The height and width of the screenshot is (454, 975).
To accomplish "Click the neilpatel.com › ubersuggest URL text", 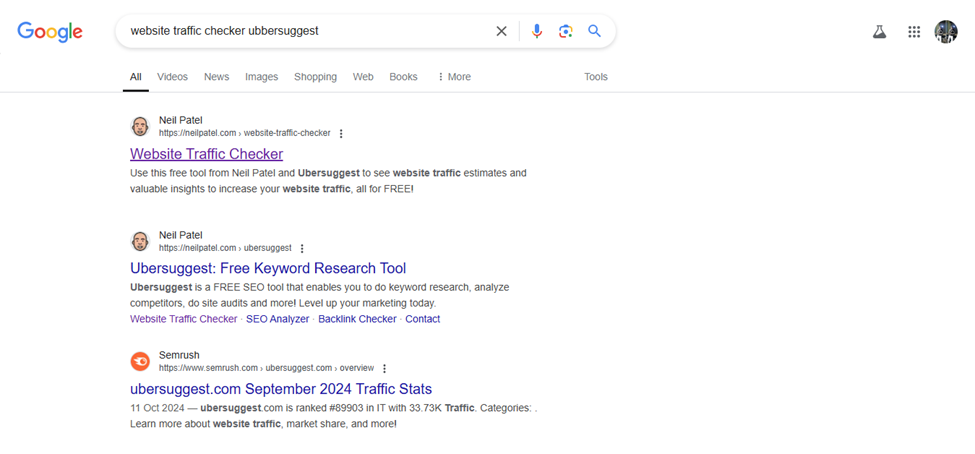I will 225,248.
